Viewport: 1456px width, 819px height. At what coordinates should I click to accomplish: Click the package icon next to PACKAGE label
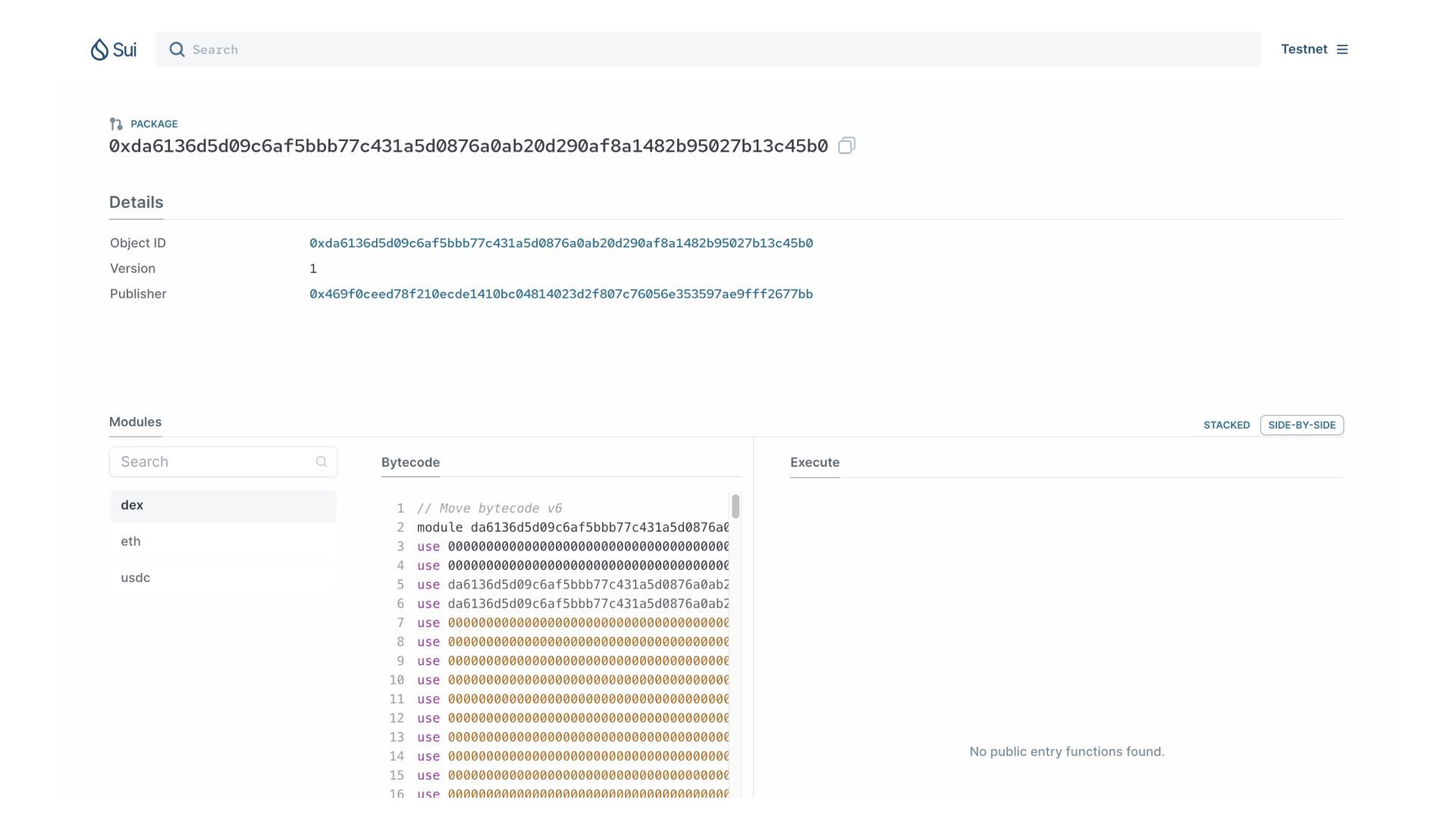[x=116, y=123]
